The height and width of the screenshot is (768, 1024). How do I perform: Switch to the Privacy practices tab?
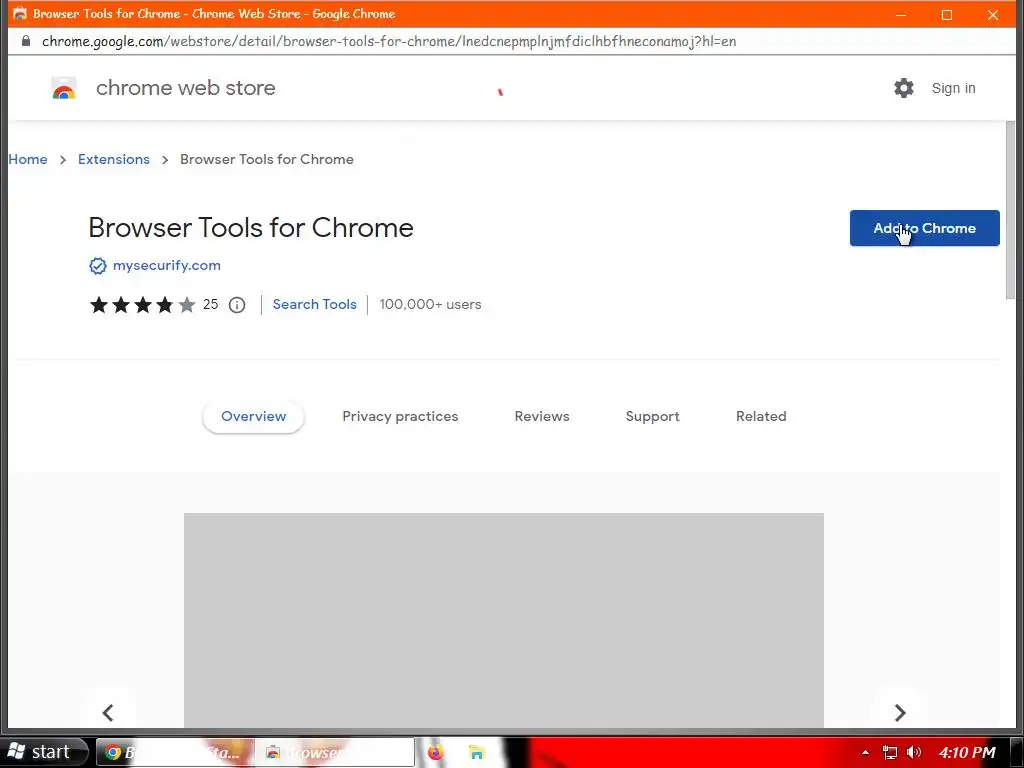click(400, 417)
